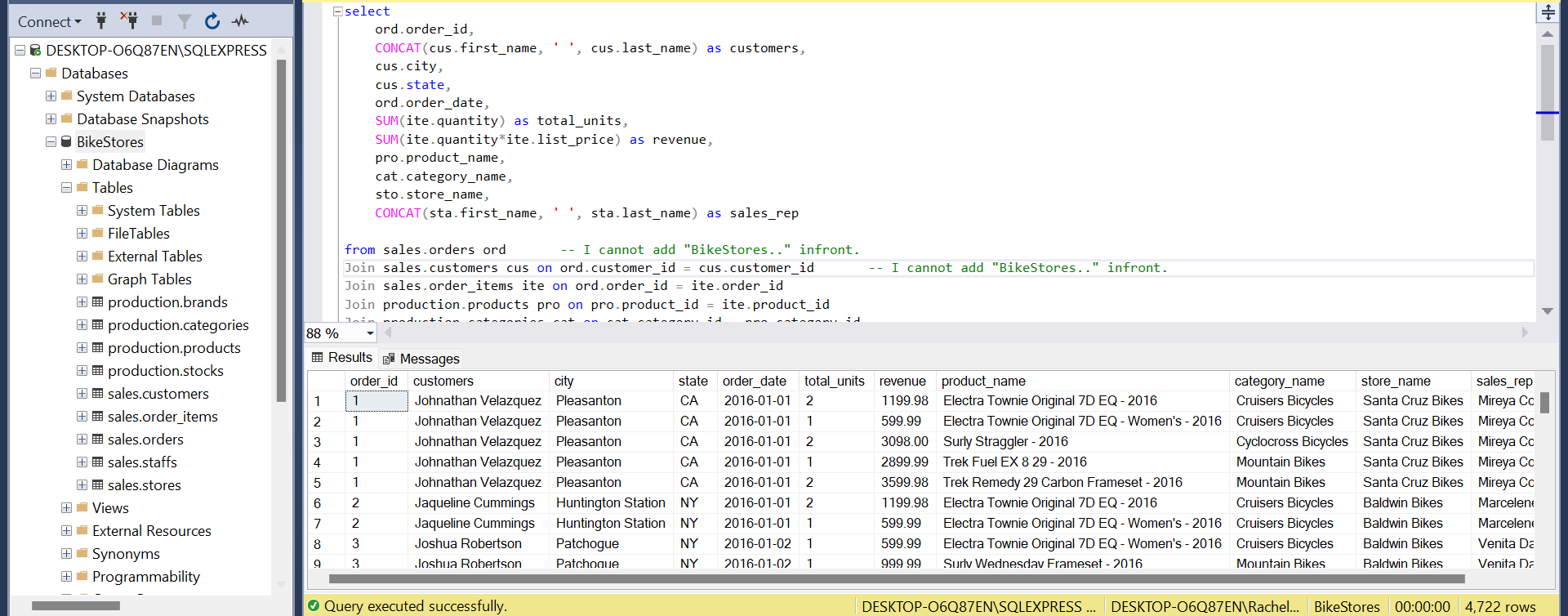Image resolution: width=1568 pixels, height=616 pixels.
Task: Click the results grid horizontal scrollbar
Action: click(x=896, y=579)
